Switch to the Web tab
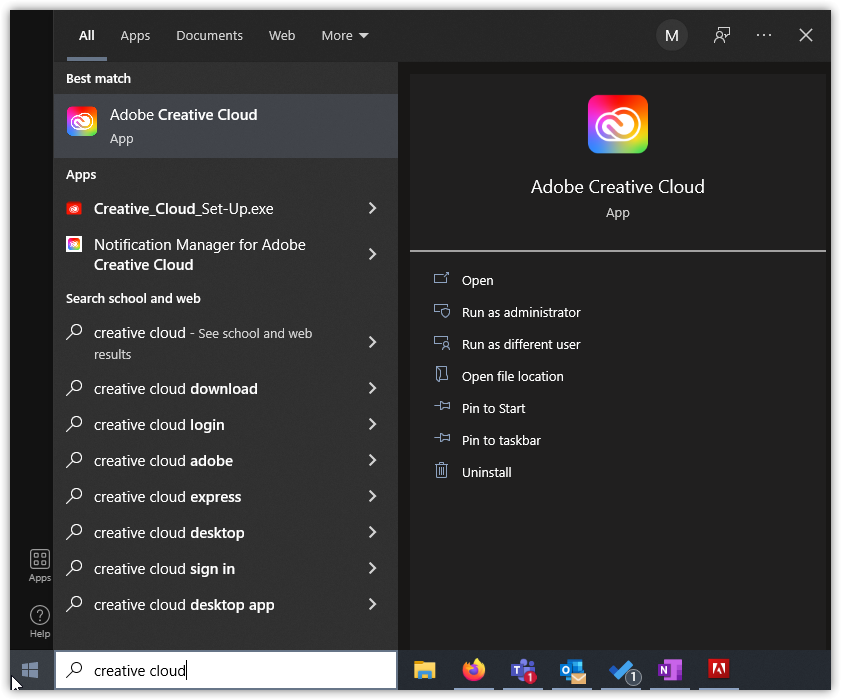 pyautogui.click(x=282, y=35)
